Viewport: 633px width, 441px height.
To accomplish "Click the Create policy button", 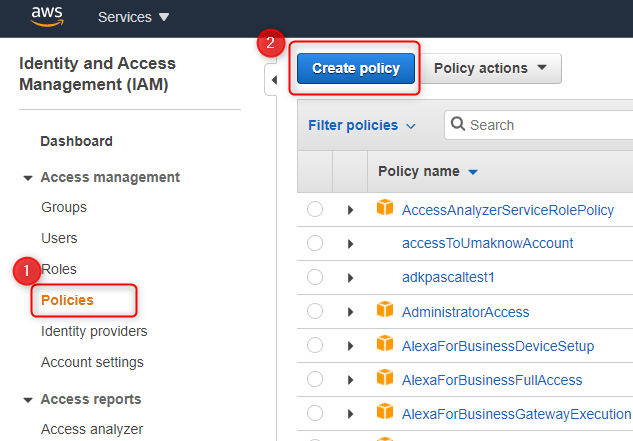I will [x=356, y=68].
